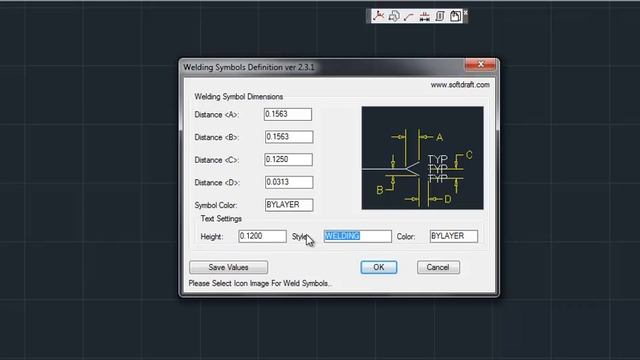Click the 'Color:' label in Text Settings
640x360 pixels.
pyautogui.click(x=406, y=237)
